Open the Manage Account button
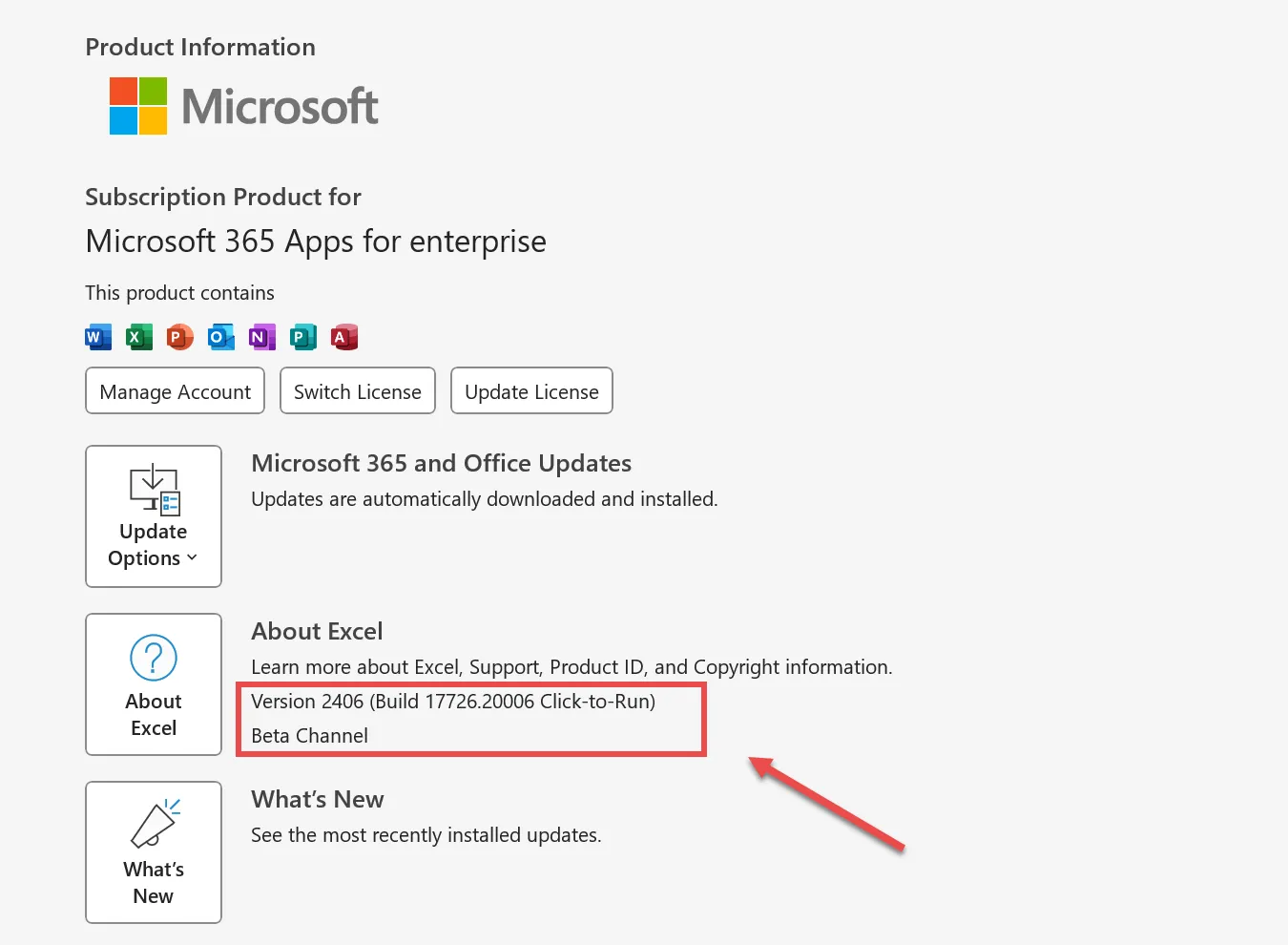The height and width of the screenshot is (945, 1288). 175,390
